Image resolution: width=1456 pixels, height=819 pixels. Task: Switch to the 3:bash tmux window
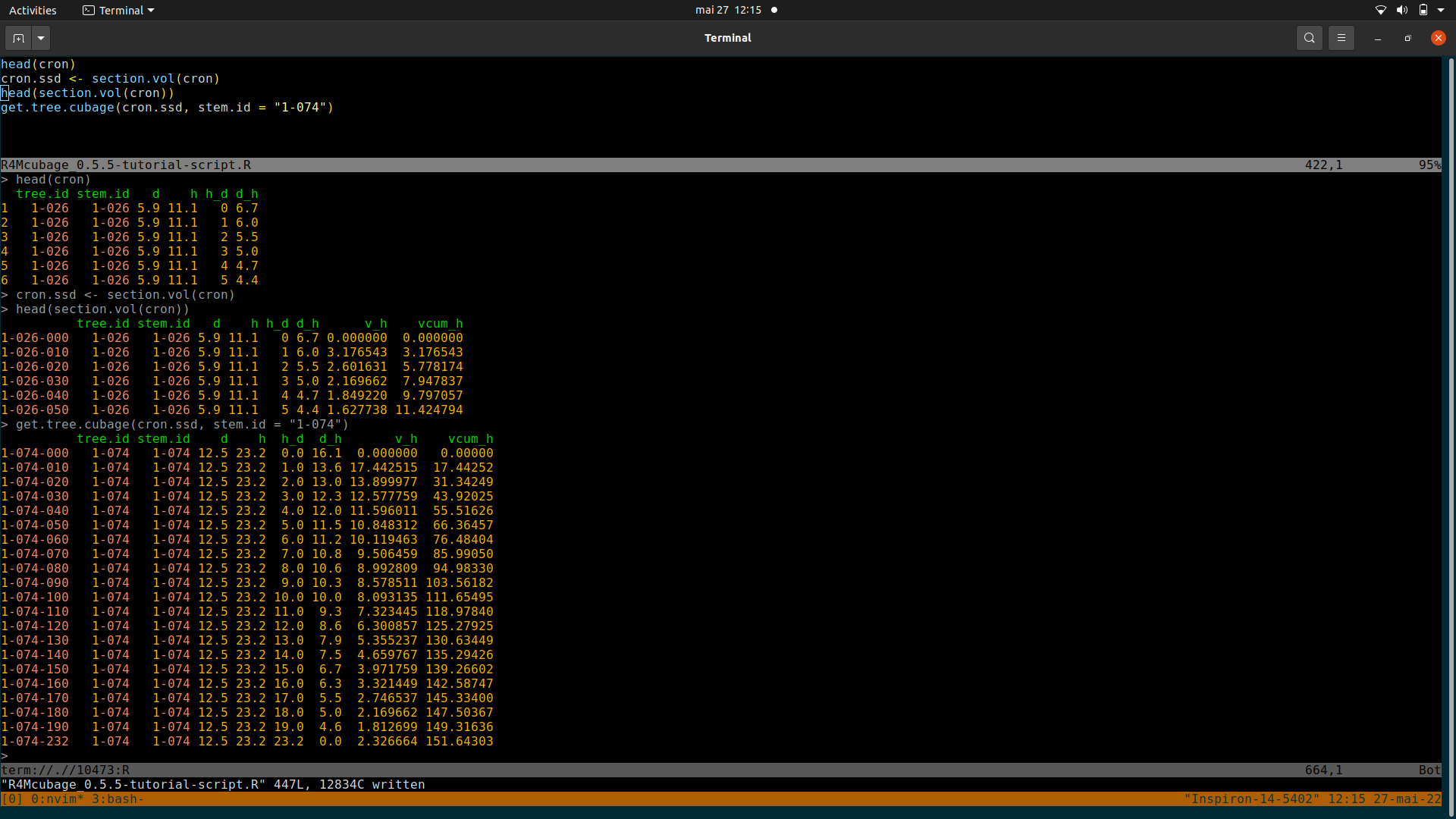pos(118,799)
